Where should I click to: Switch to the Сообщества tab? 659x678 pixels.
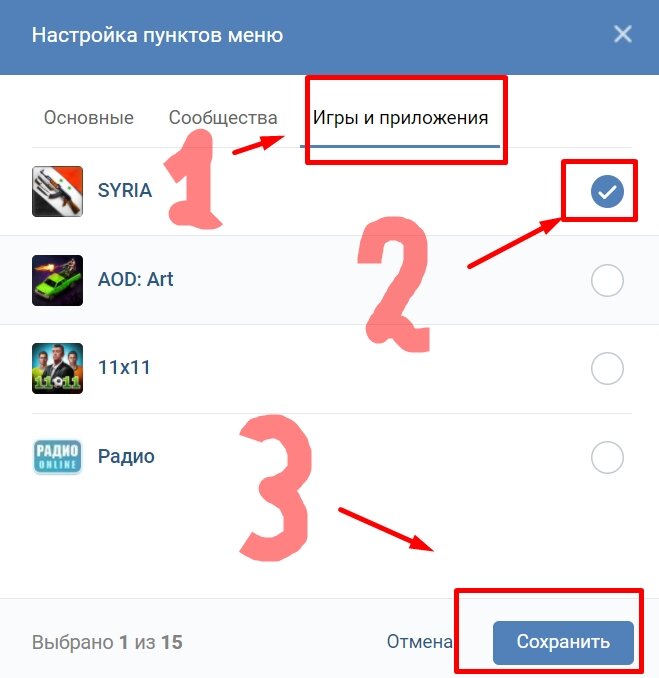point(223,118)
